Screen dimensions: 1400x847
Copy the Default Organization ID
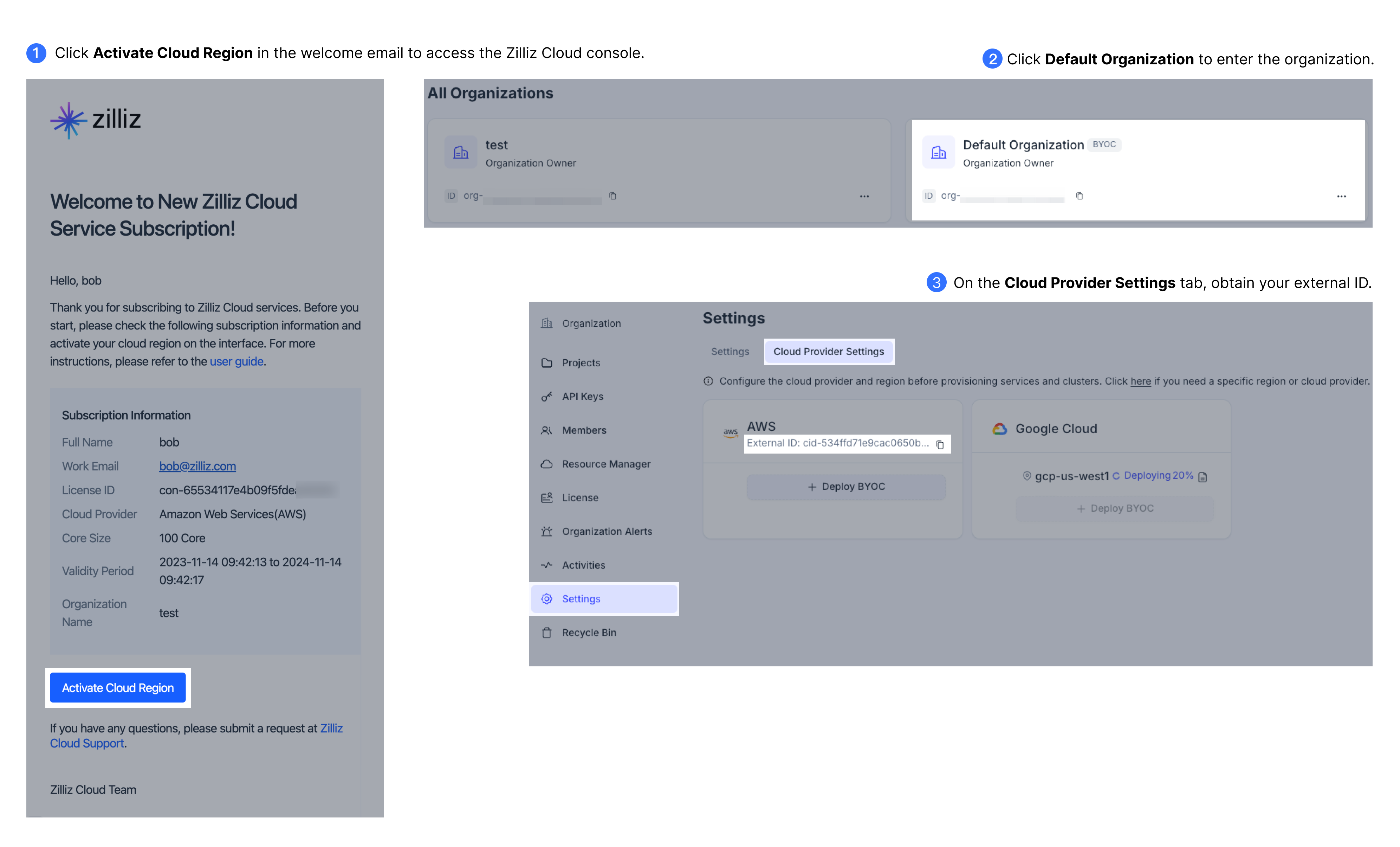(1079, 195)
